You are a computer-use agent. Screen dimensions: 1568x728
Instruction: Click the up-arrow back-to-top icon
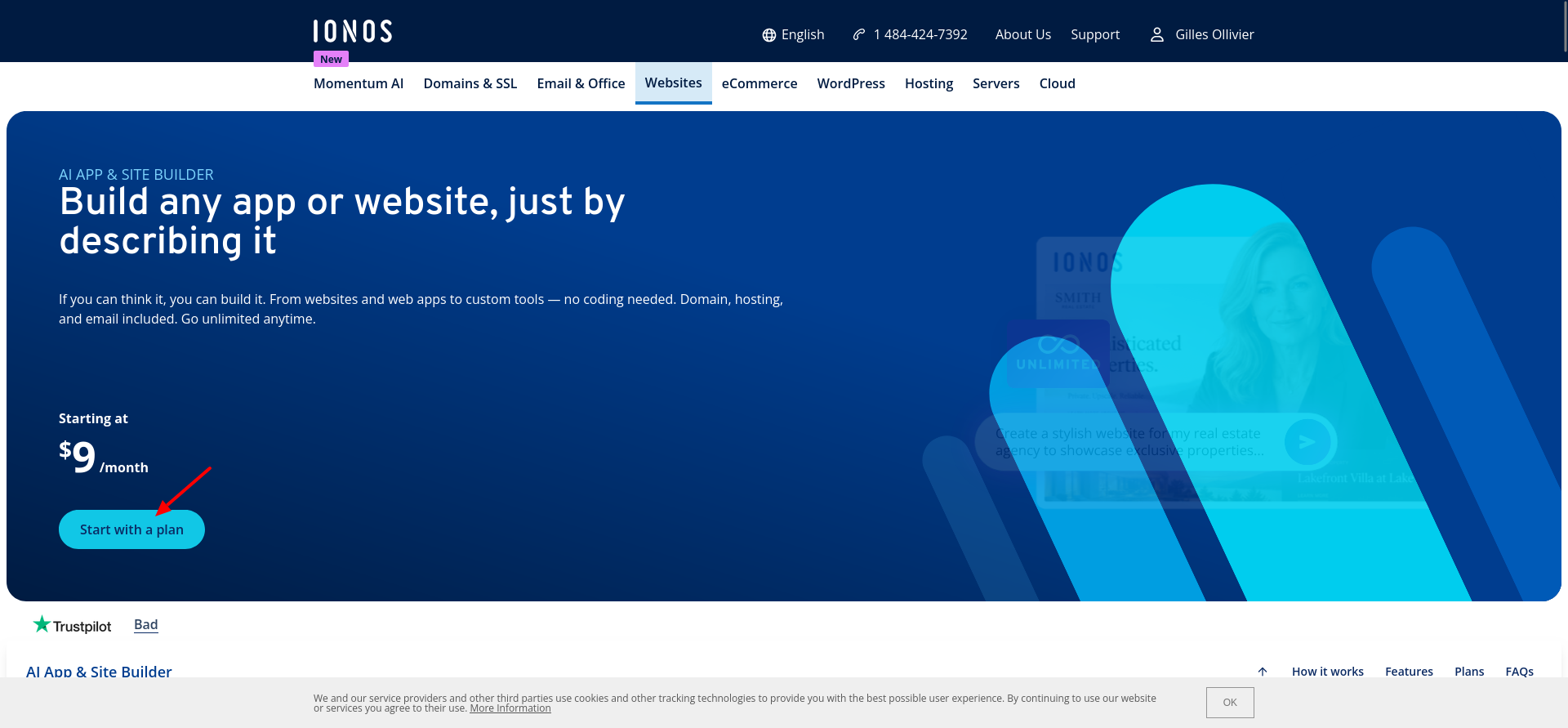[x=1263, y=672]
